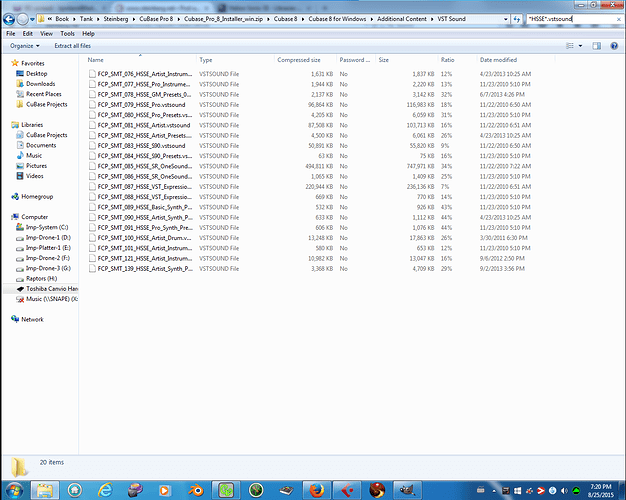Screen dimensions: 626x500
Task: Open the Windows Start button
Action: point(14,490)
